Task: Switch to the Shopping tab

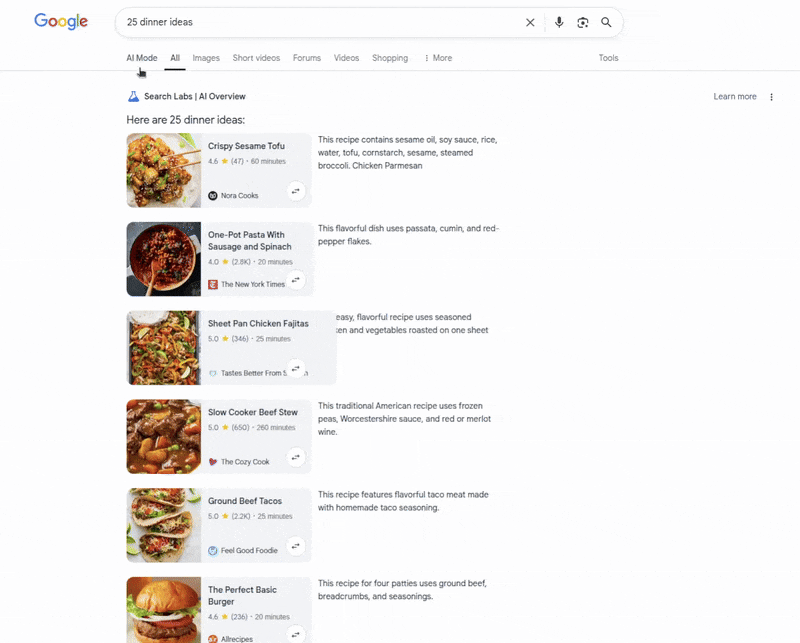Action: click(390, 58)
